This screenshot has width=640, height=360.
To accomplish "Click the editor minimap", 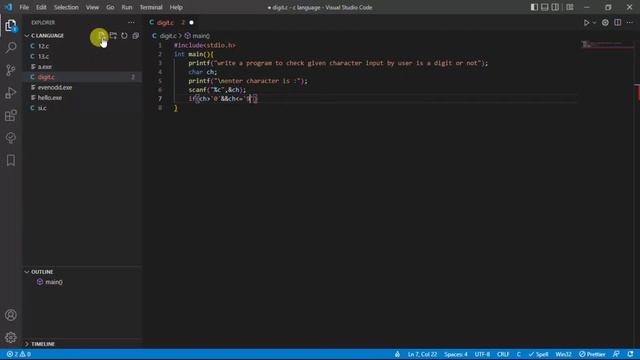I will coord(607,44).
